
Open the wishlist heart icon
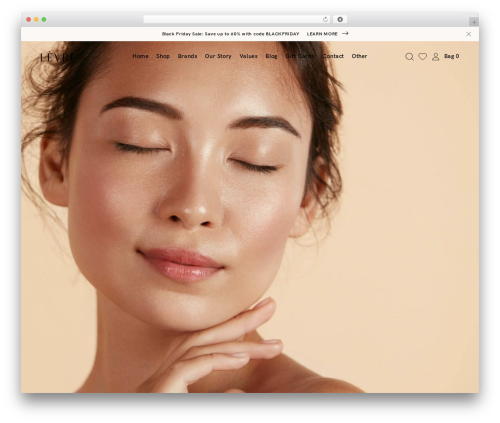tap(423, 56)
